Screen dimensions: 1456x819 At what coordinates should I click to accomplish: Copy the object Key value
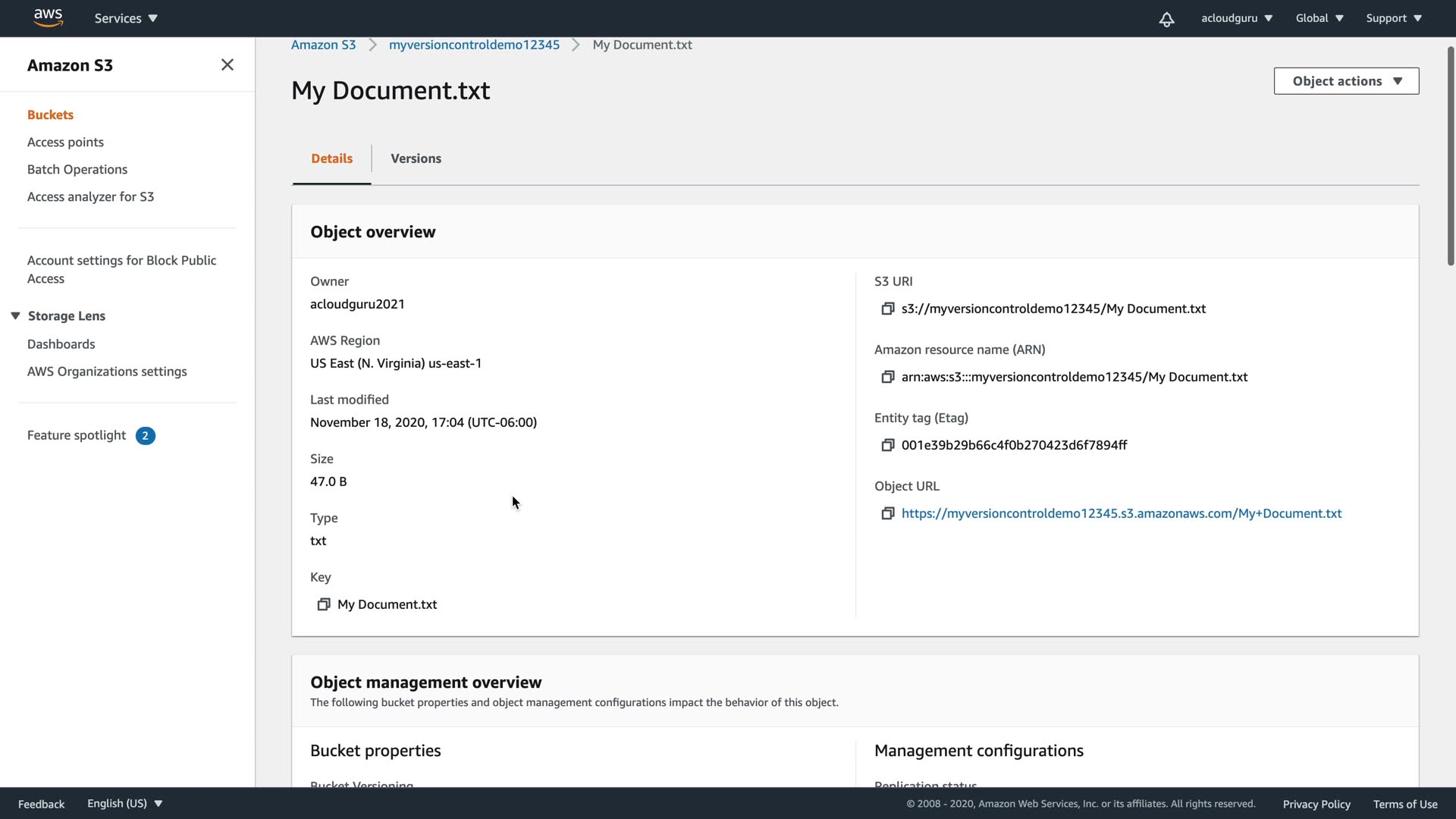coord(323,604)
